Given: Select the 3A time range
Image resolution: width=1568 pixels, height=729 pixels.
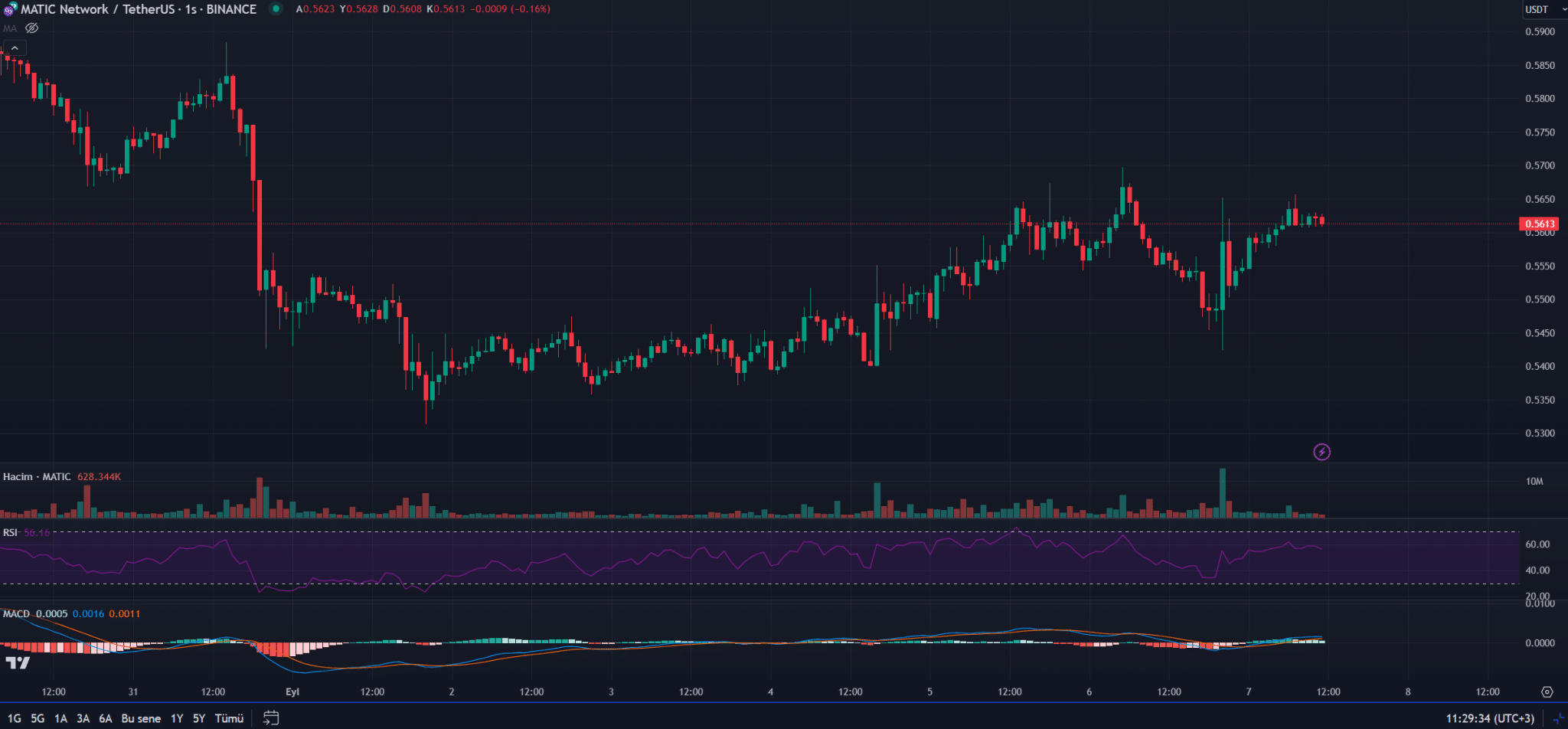Looking at the screenshot, I should 83,718.
